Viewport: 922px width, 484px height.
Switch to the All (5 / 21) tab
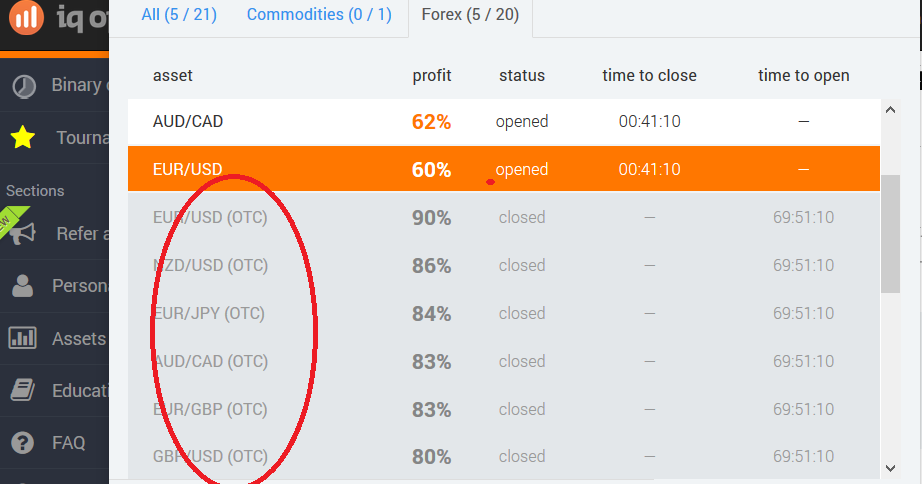179,14
